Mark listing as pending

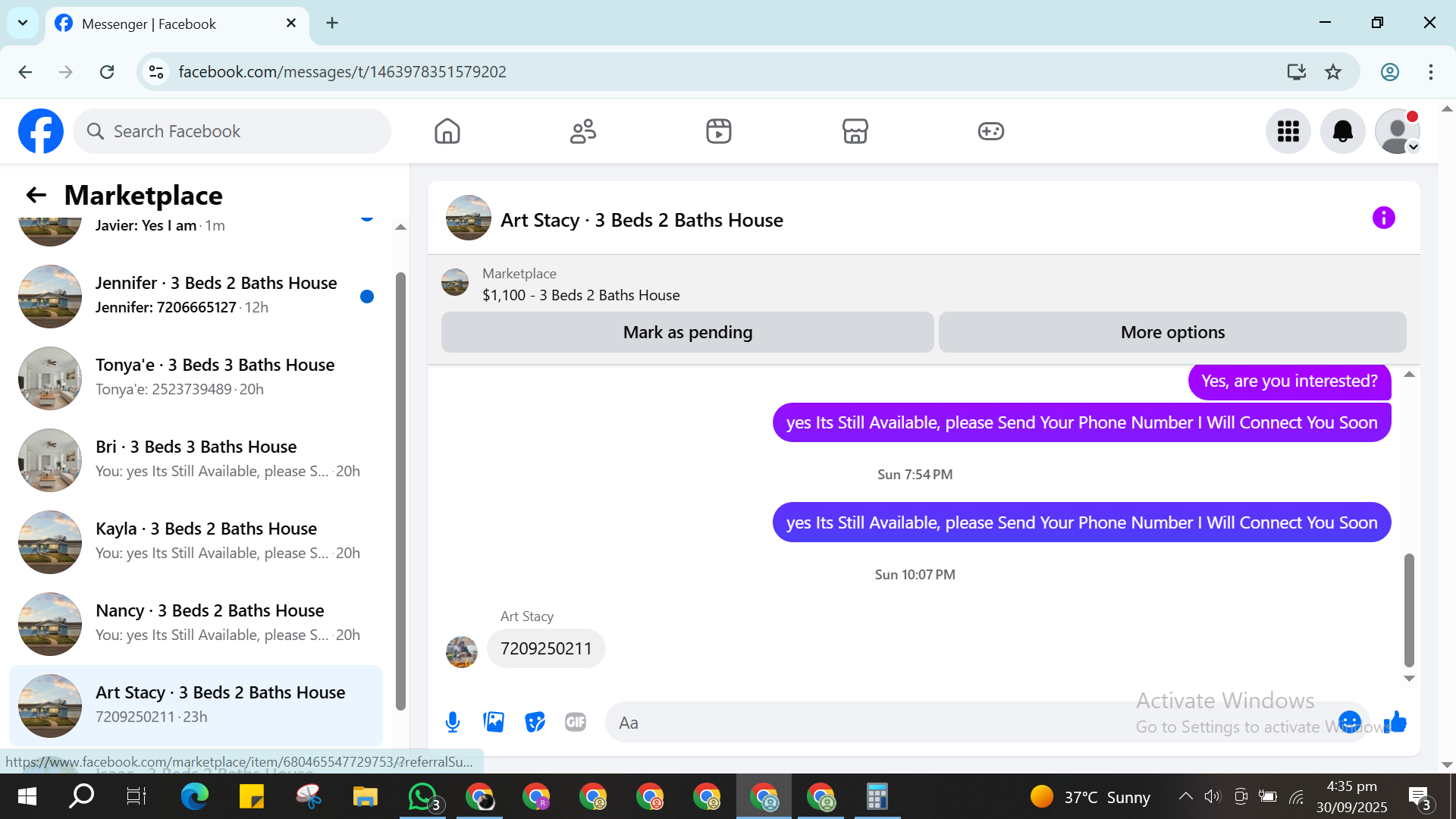coord(688,332)
